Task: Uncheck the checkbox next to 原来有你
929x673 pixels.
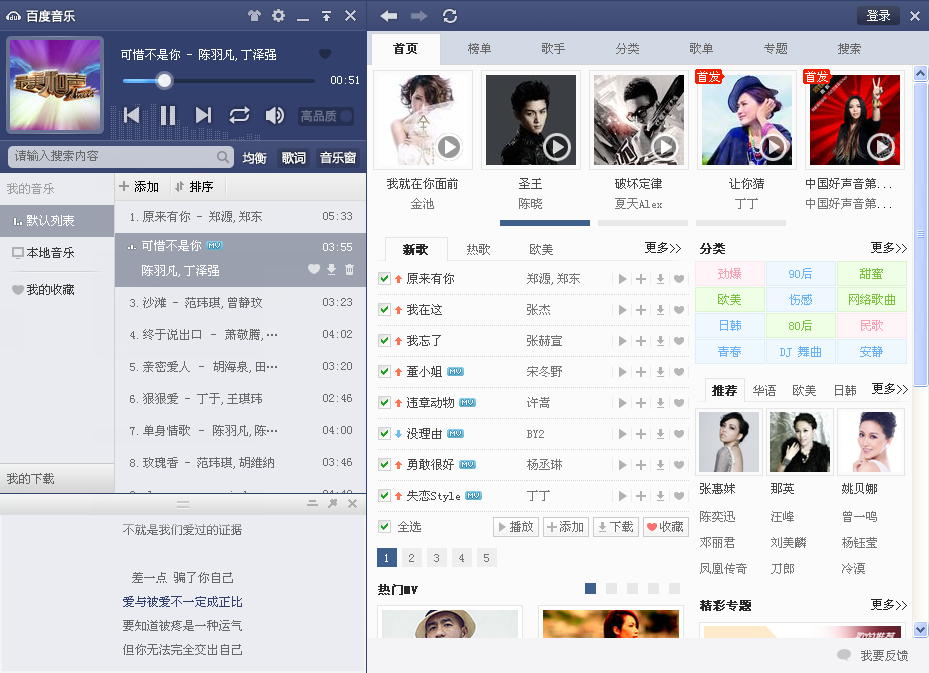Action: click(383, 279)
